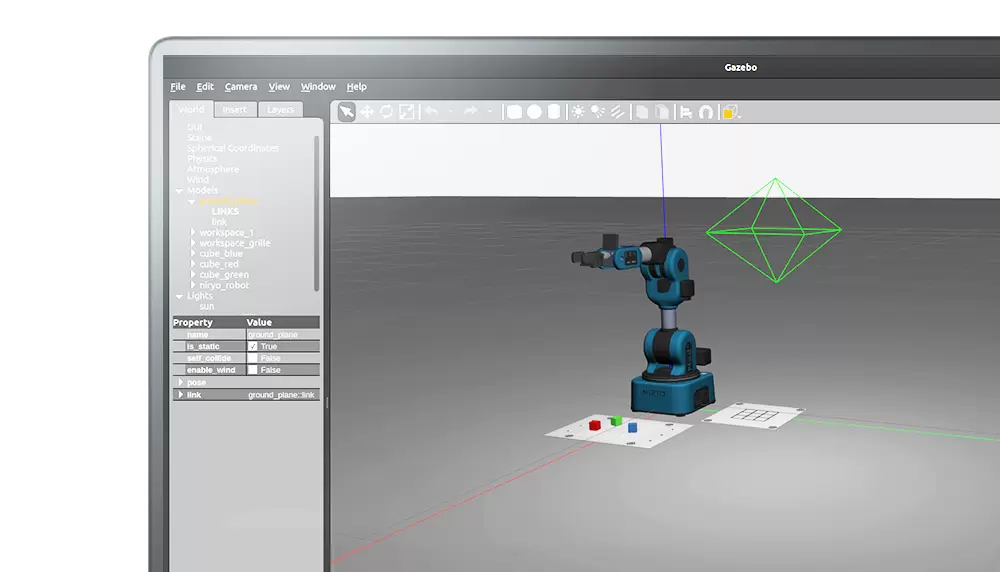Toggle the enable_wind checkbox
This screenshot has width=1000, height=572.
tap(253, 370)
